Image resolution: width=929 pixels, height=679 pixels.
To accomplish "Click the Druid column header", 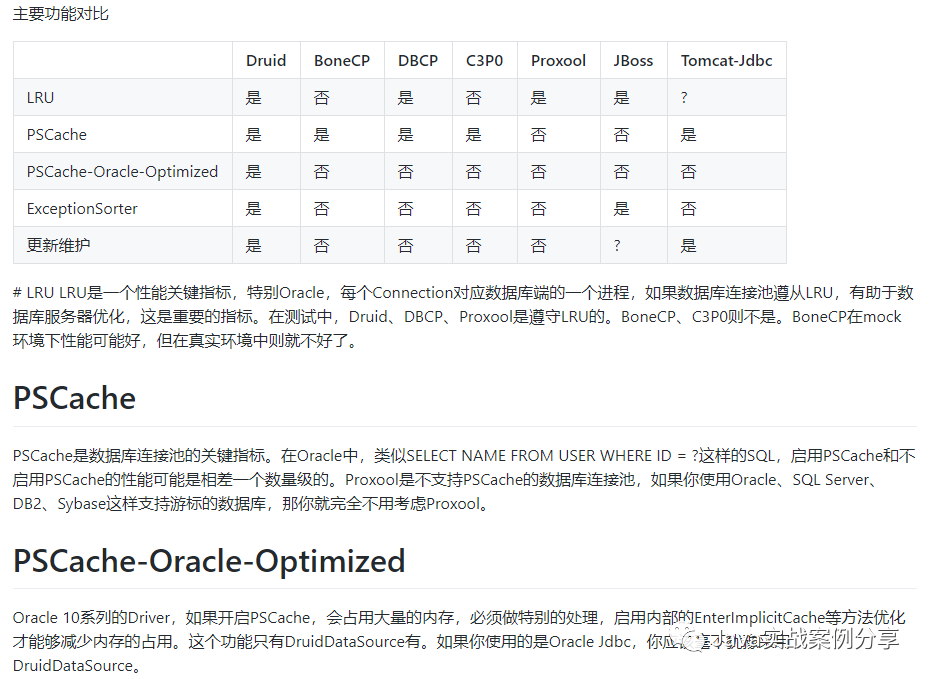I will pyautogui.click(x=266, y=60).
